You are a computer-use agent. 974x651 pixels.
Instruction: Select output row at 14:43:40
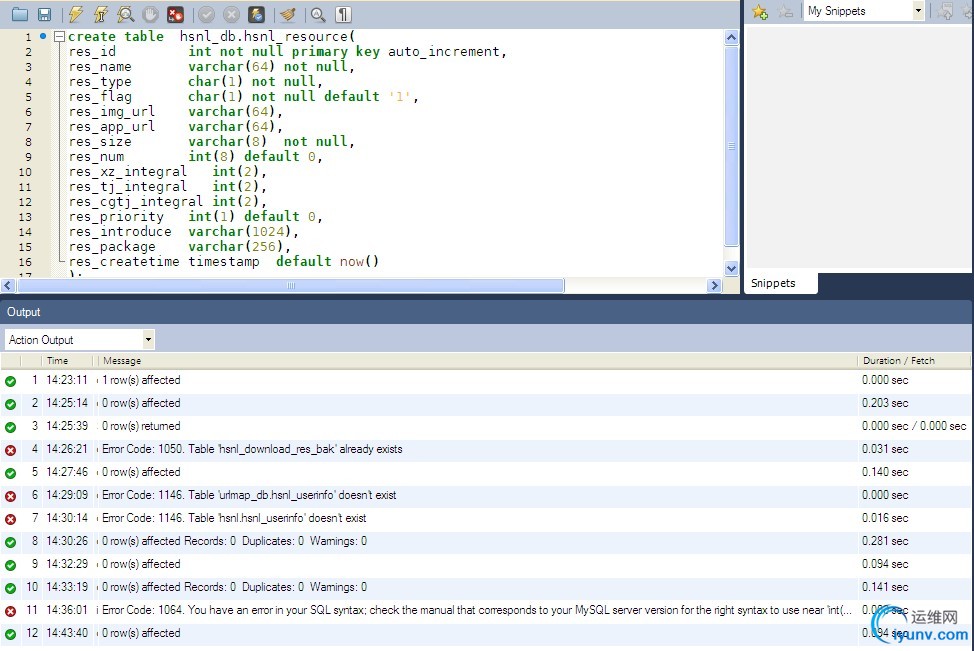coord(485,633)
